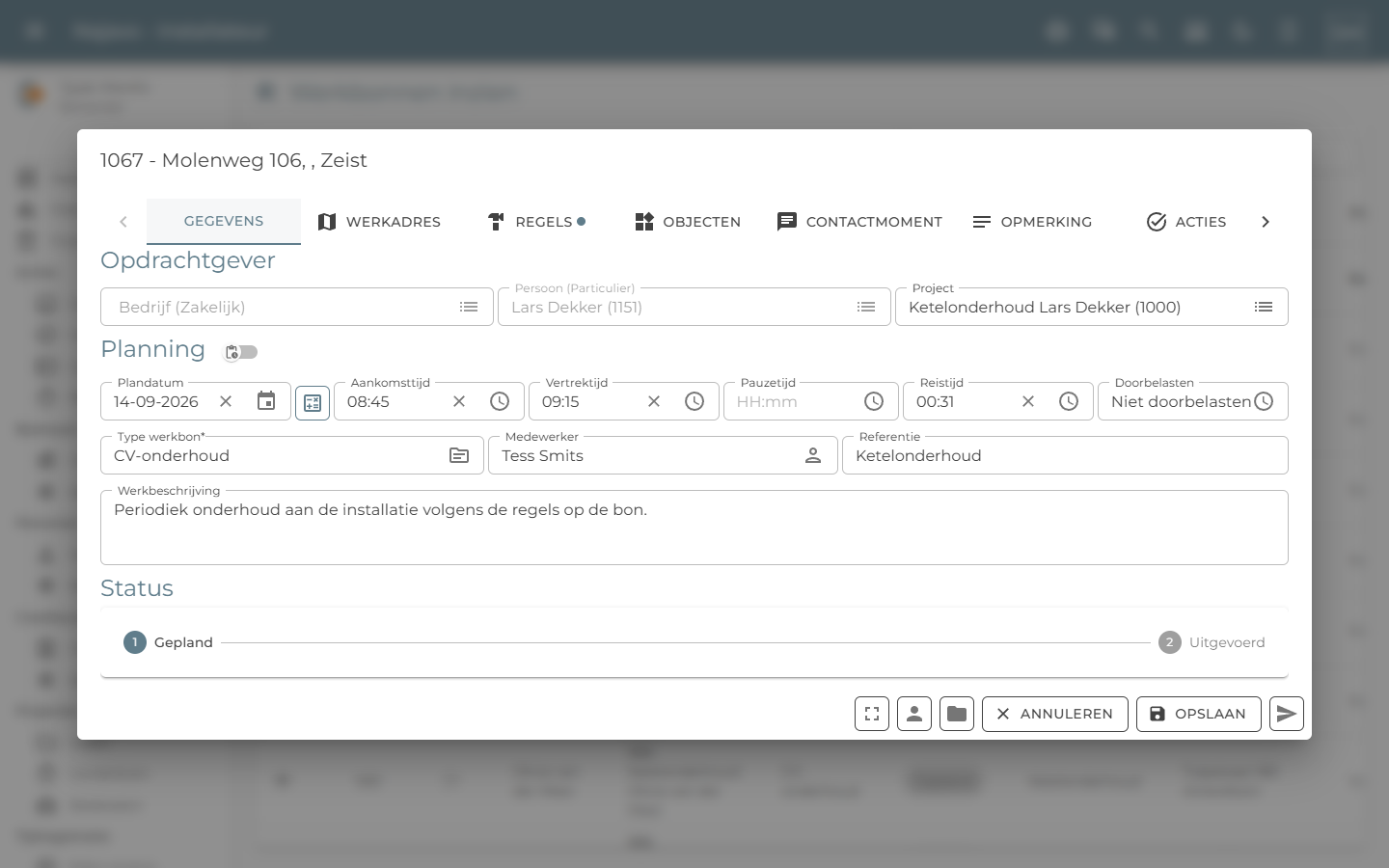Open the Persoon (Particulier) selection list
The image size is (1389, 868).
tap(866, 307)
